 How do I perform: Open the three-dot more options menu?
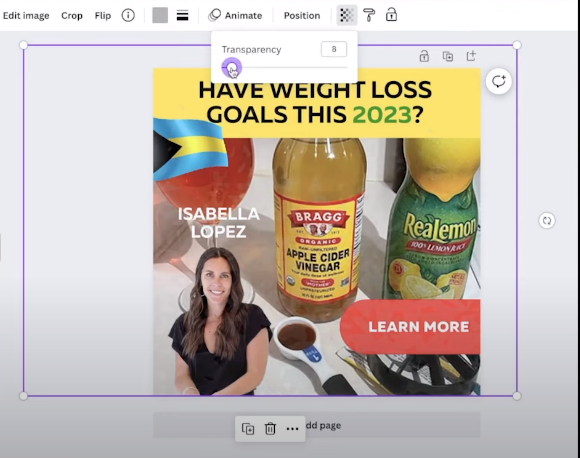click(292, 429)
